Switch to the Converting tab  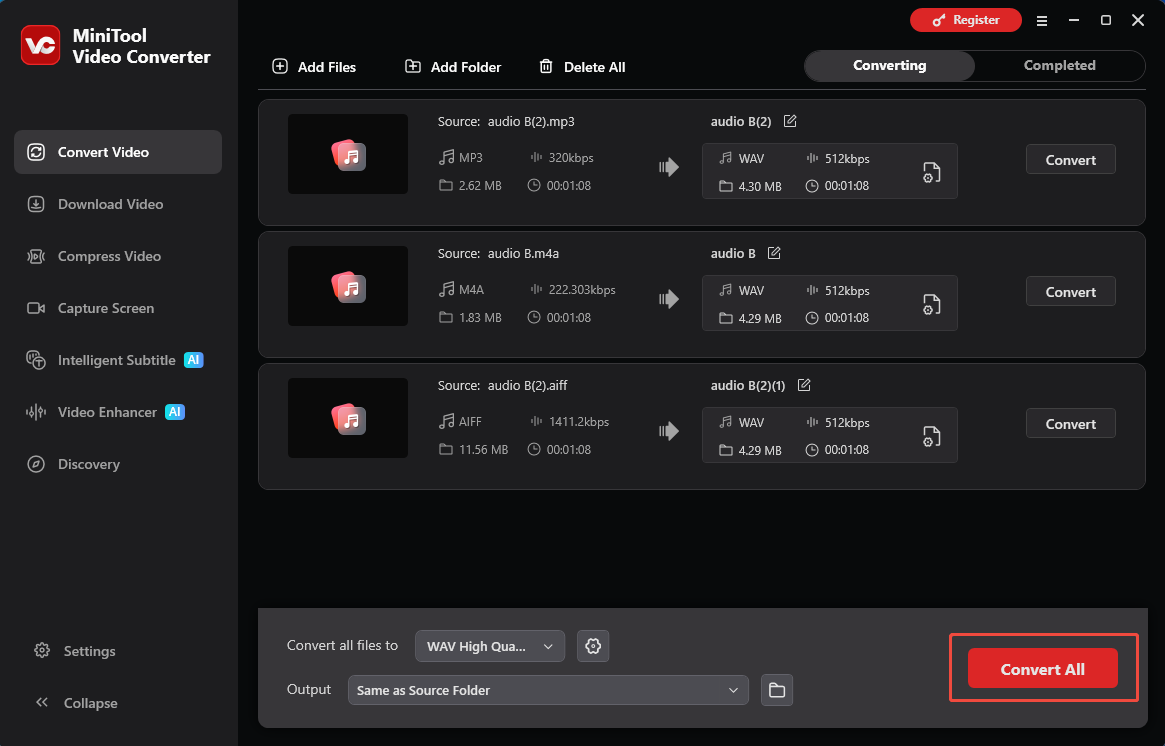pos(889,65)
